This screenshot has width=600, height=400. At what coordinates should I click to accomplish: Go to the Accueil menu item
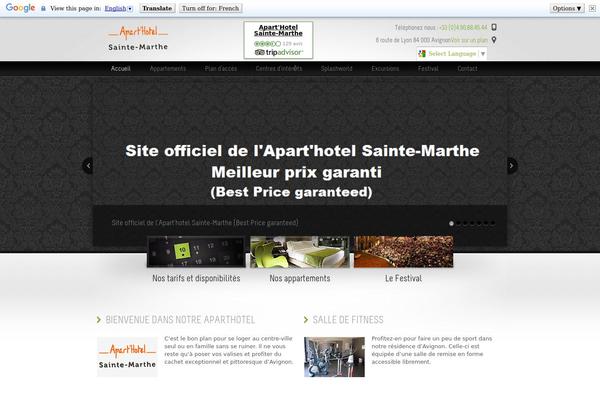121,69
